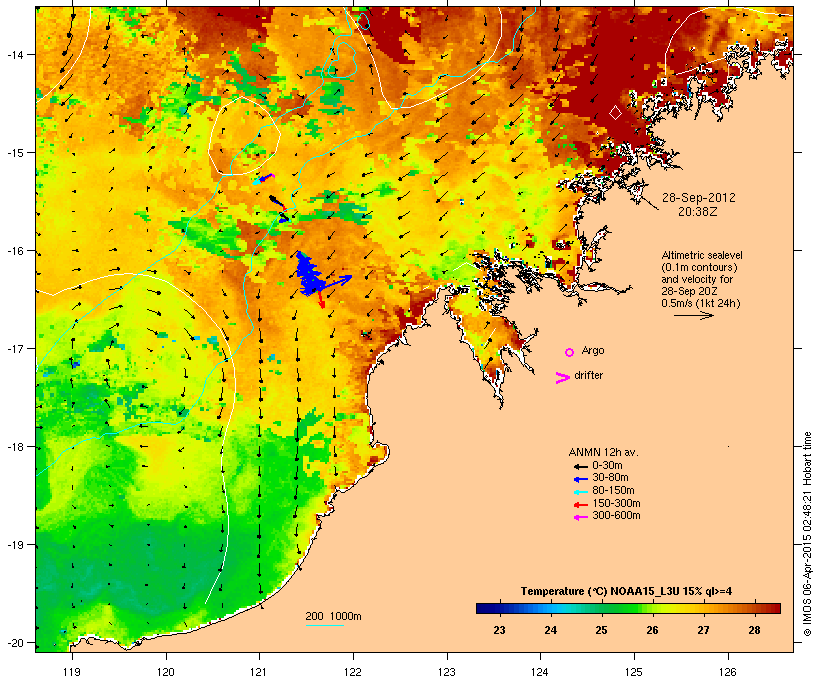This screenshot has width=820, height=680.
Task: Click the -18 latitude axis label
Action: point(14,447)
